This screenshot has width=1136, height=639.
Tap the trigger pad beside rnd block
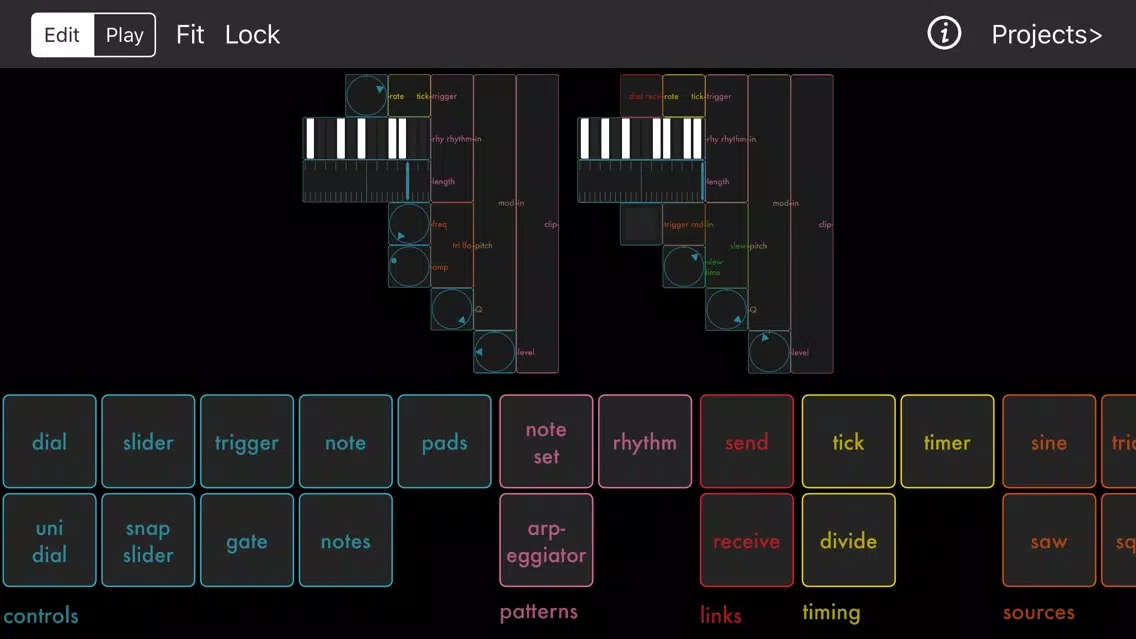coord(641,224)
